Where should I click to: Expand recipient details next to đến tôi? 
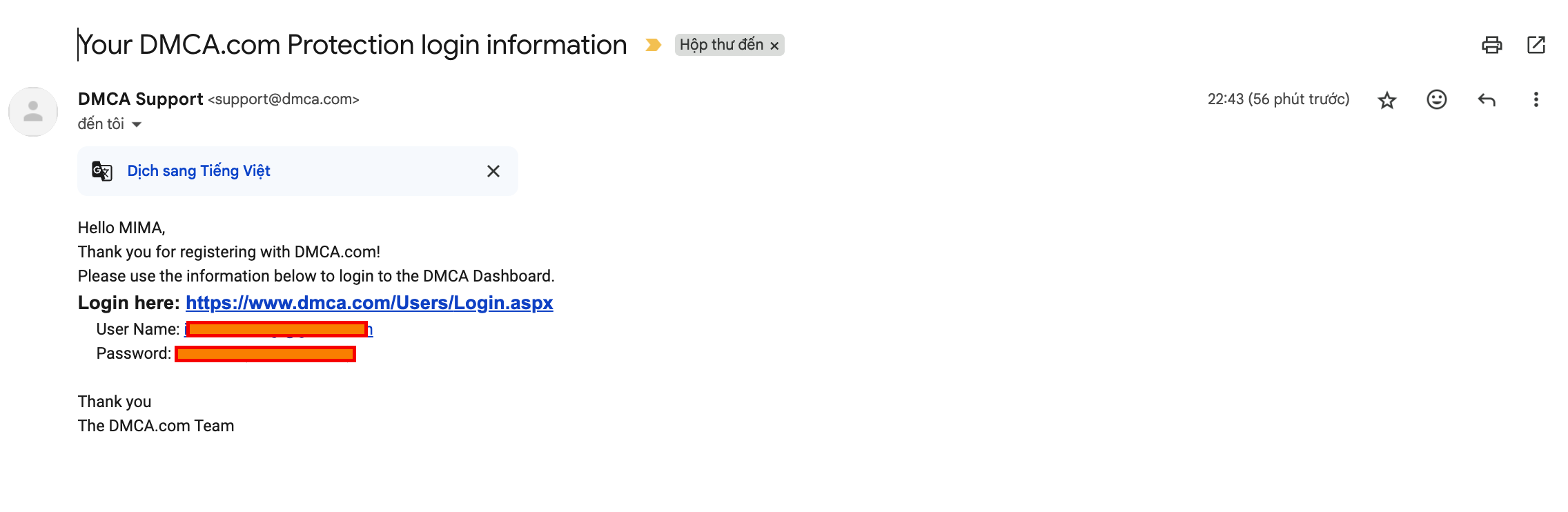click(137, 124)
